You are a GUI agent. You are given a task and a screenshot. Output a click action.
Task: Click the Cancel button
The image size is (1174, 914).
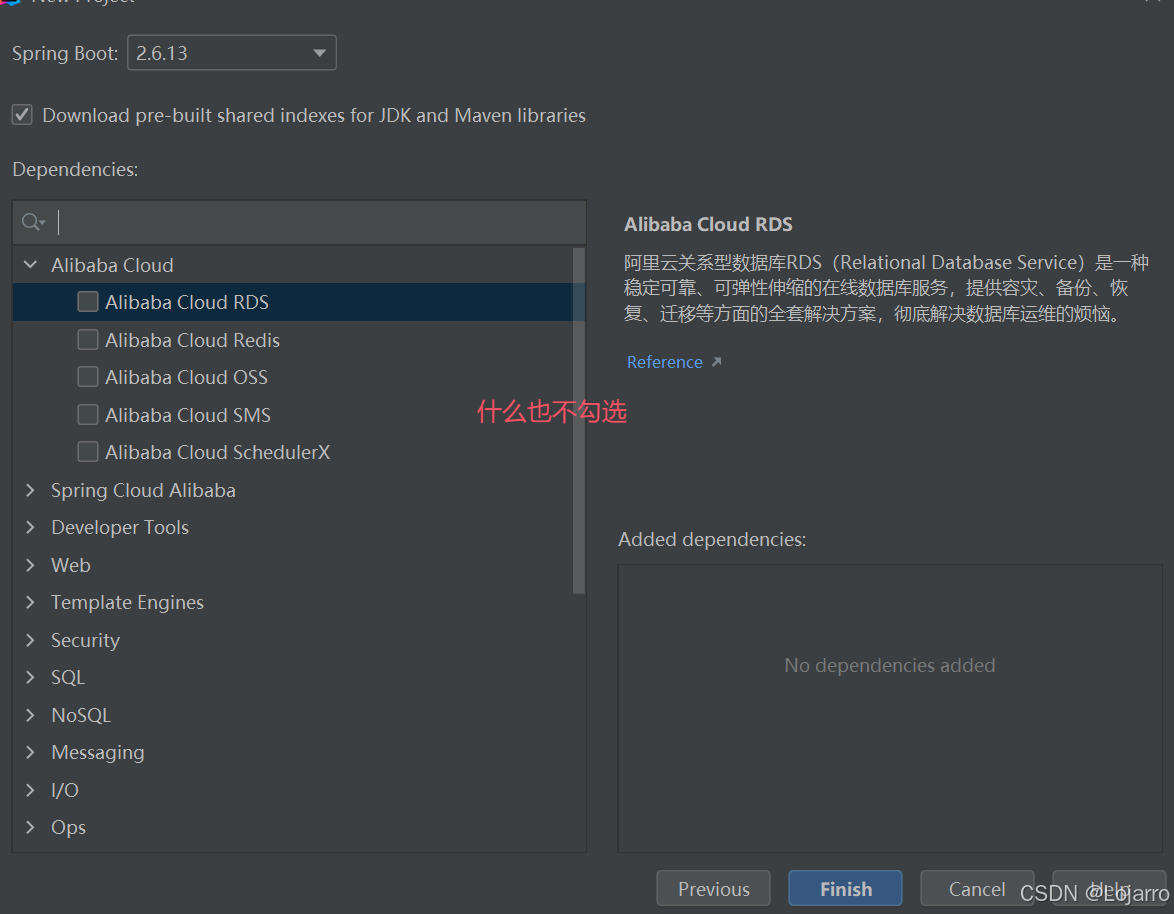pos(977,889)
